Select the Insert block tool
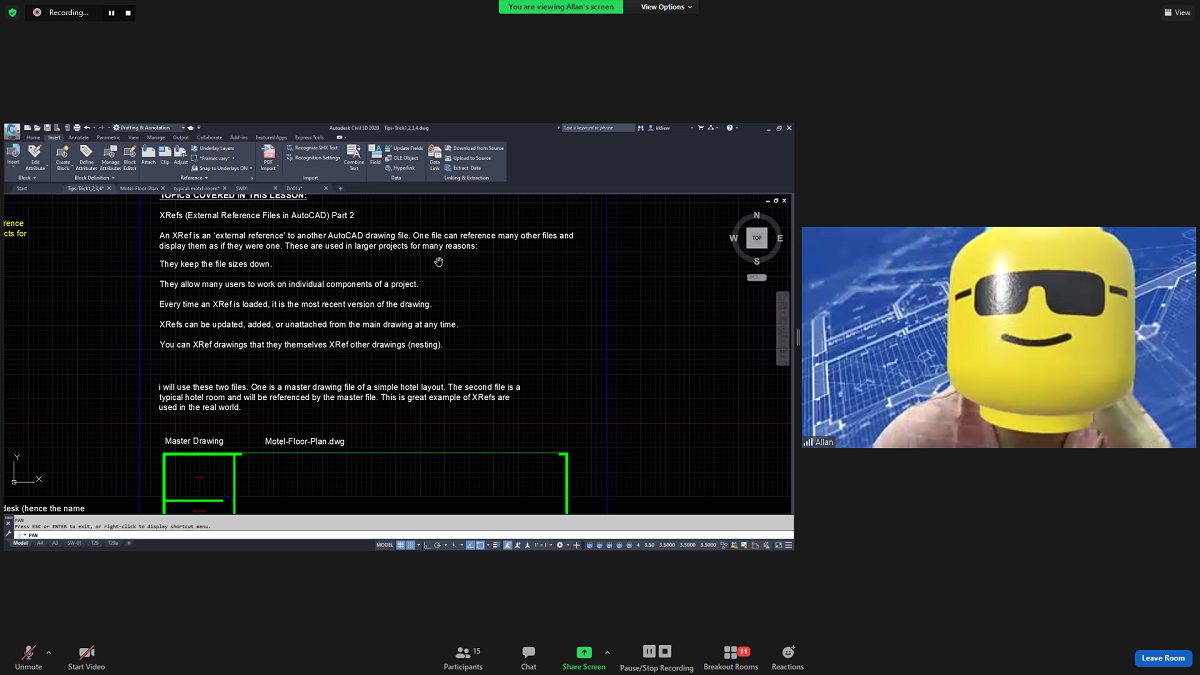1200x675 pixels. point(13,155)
